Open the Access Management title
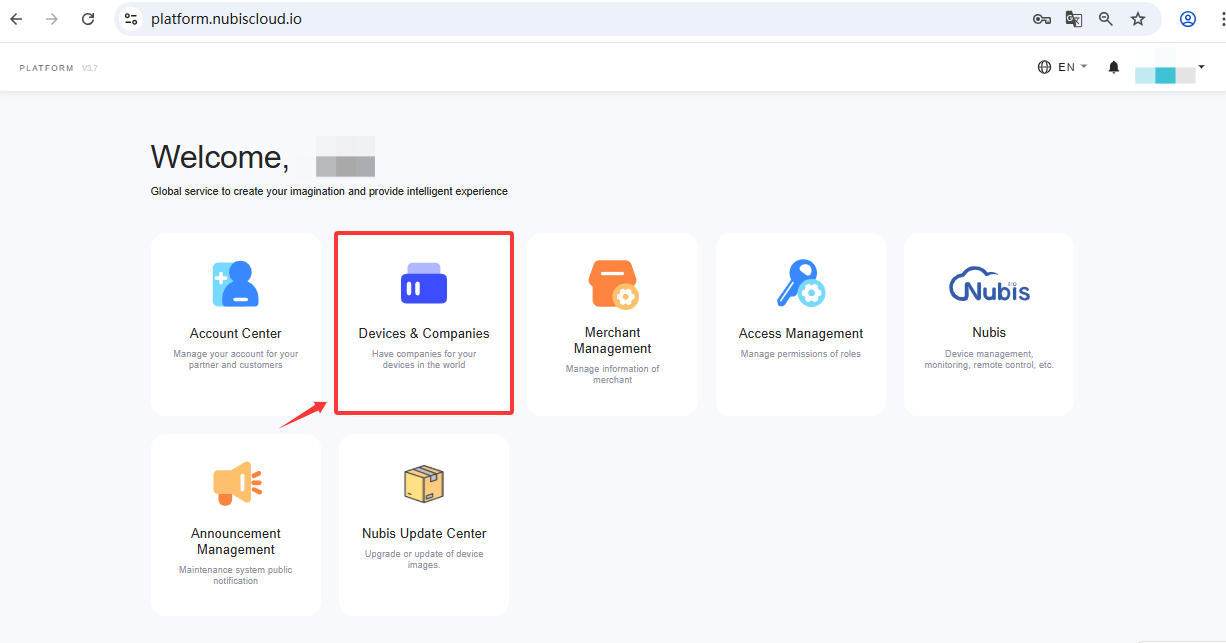 801,333
